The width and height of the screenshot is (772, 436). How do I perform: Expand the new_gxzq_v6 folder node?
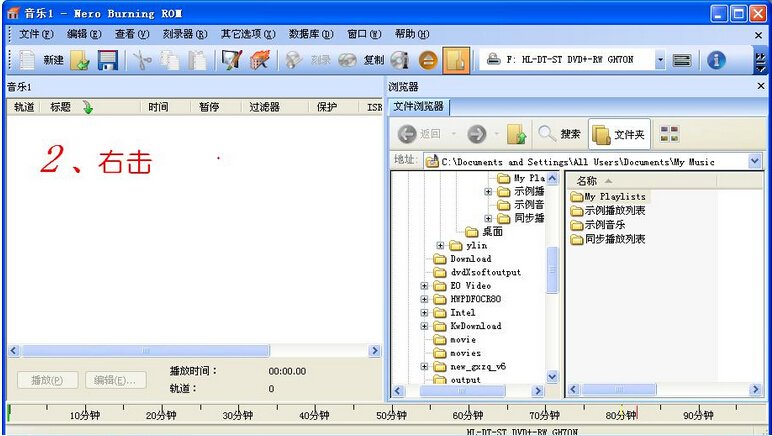pos(424,367)
